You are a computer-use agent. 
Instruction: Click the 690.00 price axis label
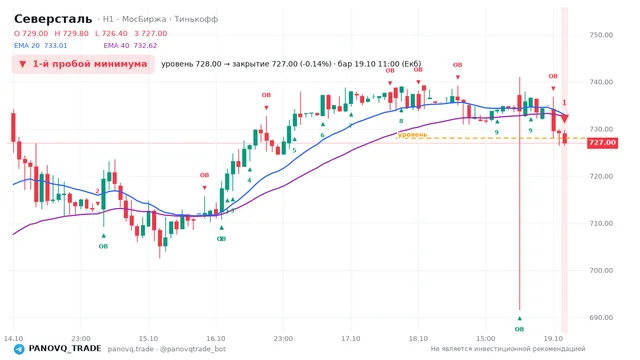601,318
